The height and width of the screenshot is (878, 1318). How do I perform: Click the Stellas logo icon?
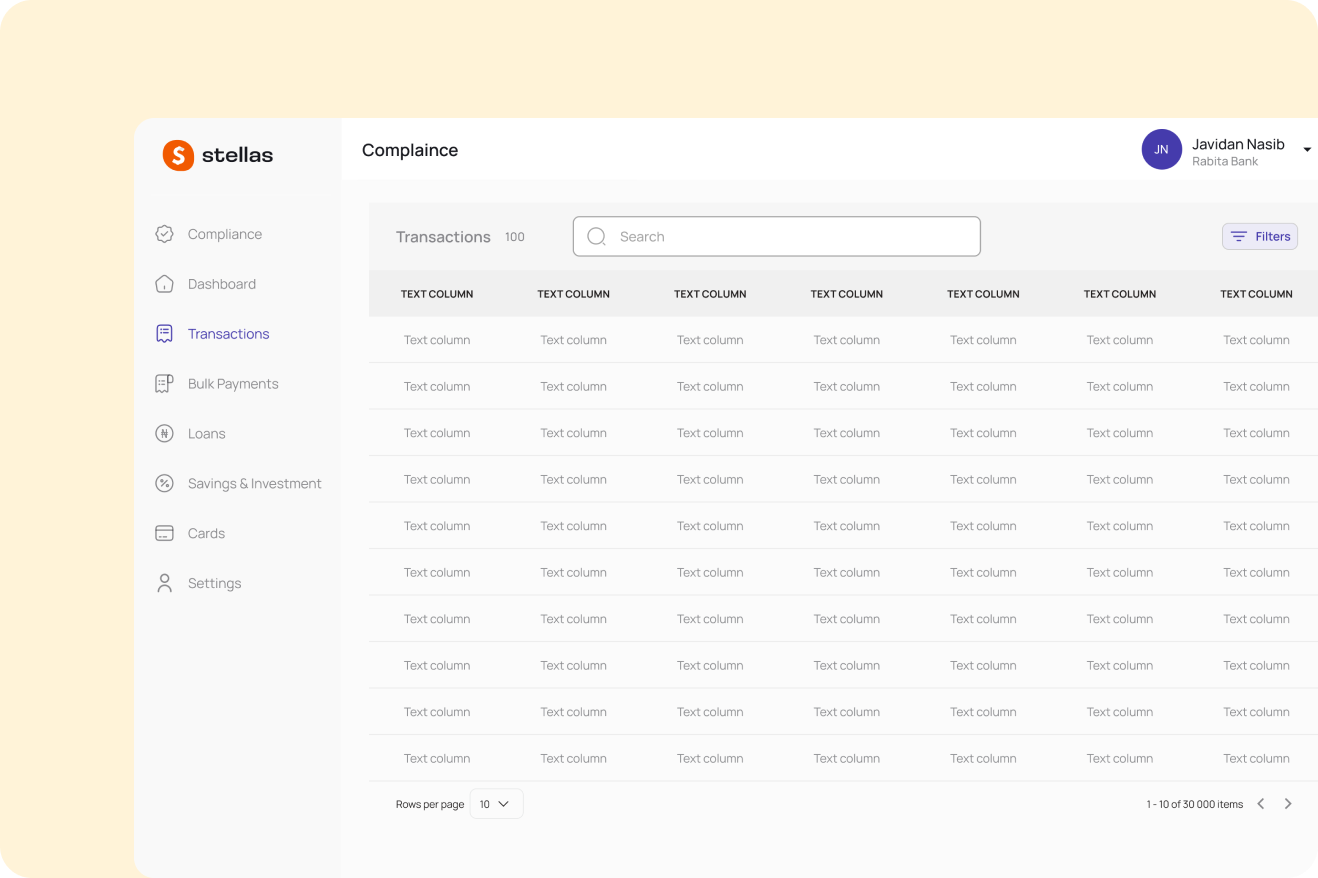click(178, 155)
